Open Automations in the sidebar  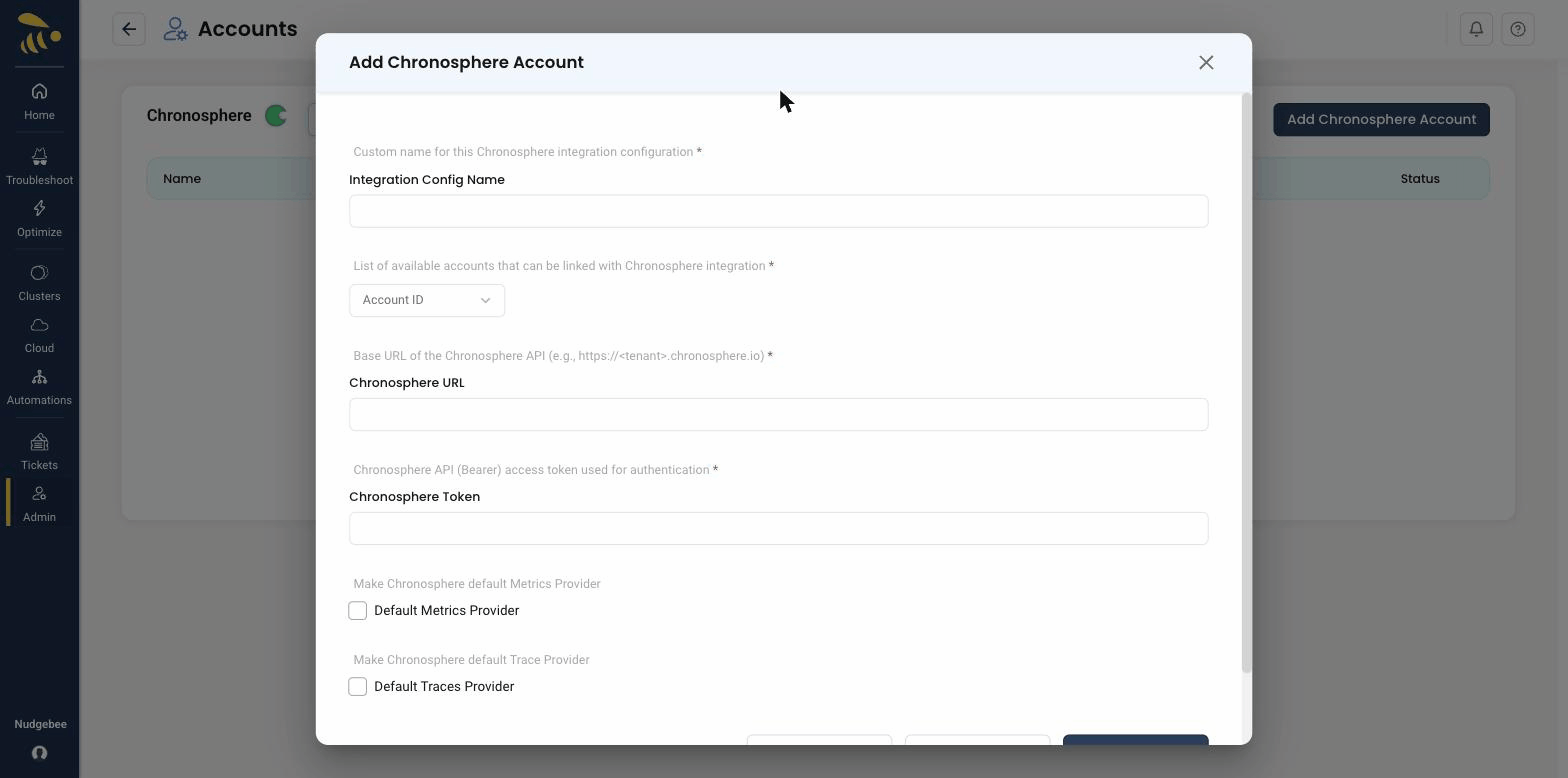[39, 387]
